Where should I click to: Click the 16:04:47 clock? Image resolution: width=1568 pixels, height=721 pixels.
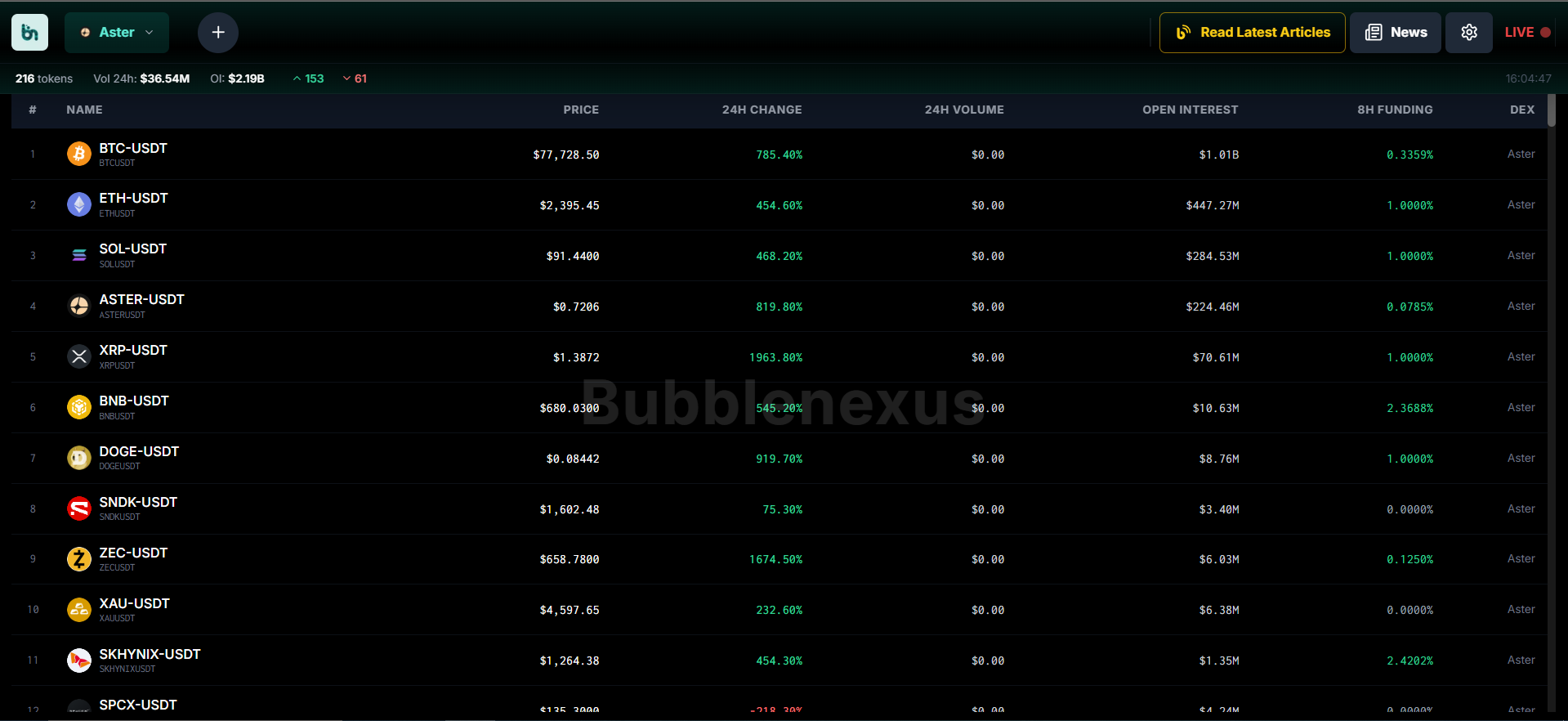1528,78
